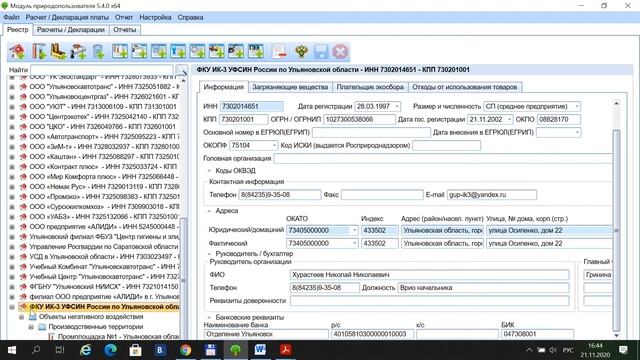Viewport: 640px width, 360px height.
Task: Click the brown boot-shaped add icon
Action: coord(58,51)
